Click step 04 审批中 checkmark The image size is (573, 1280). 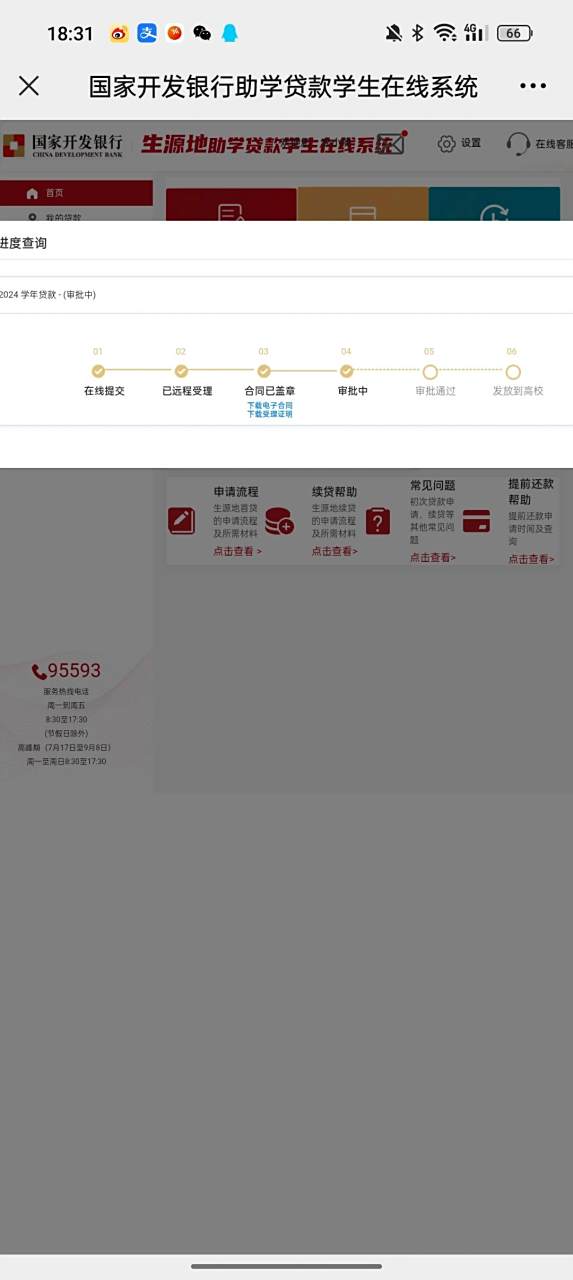347,371
